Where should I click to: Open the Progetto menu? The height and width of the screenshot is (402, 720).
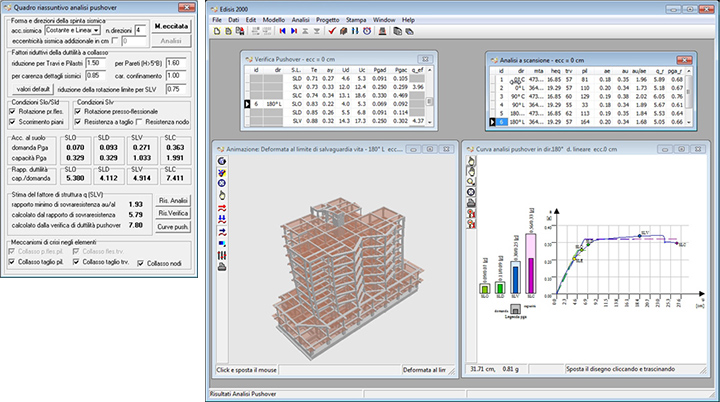point(327,20)
